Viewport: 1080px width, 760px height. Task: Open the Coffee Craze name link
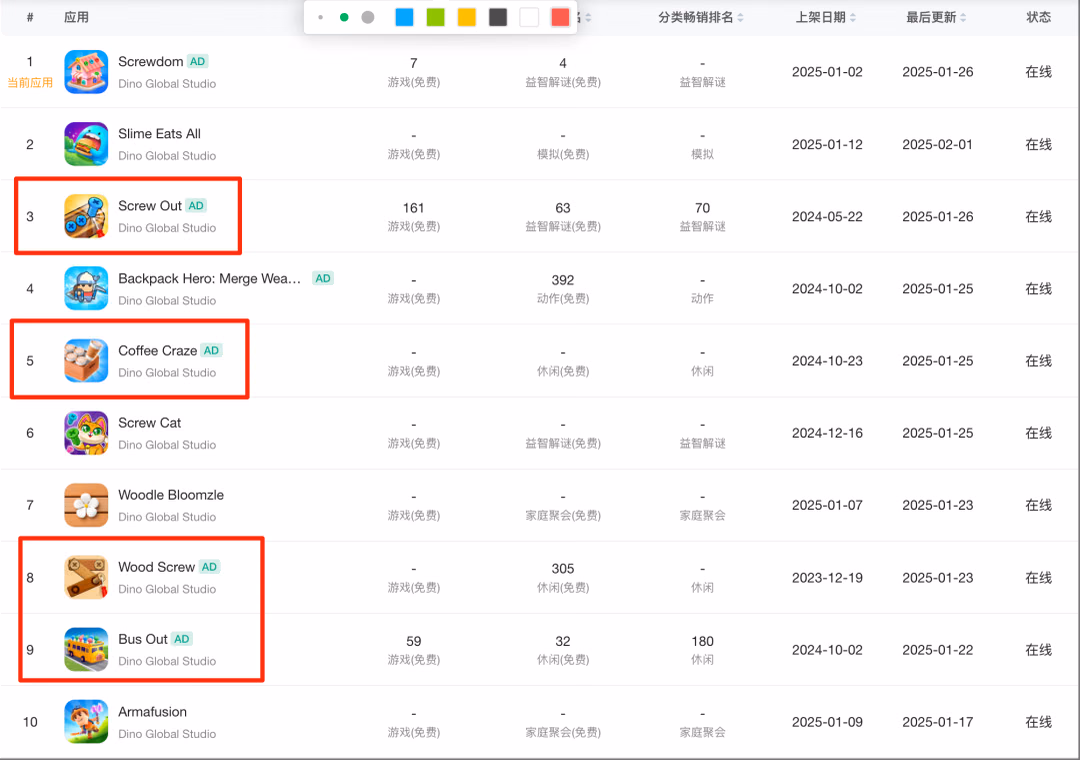(157, 350)
